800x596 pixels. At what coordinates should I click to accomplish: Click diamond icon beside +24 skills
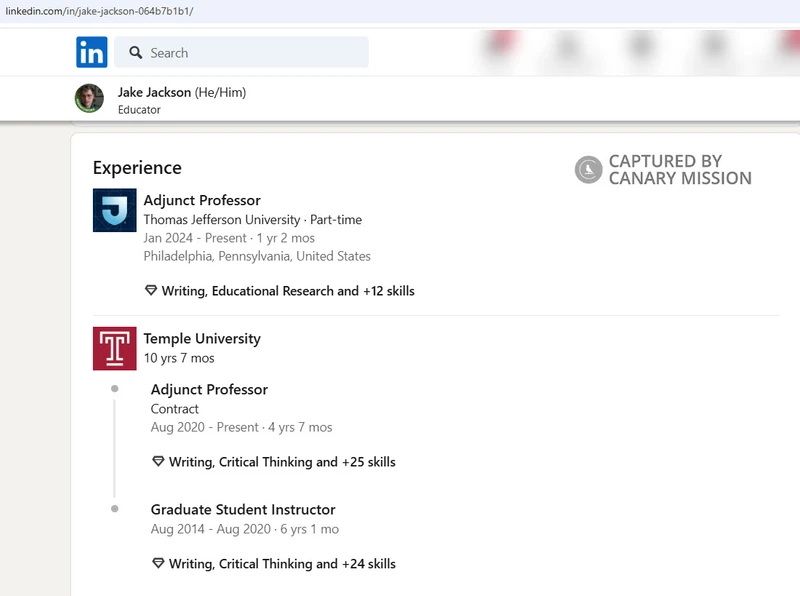pyautogui.click(x=158, y=564)
